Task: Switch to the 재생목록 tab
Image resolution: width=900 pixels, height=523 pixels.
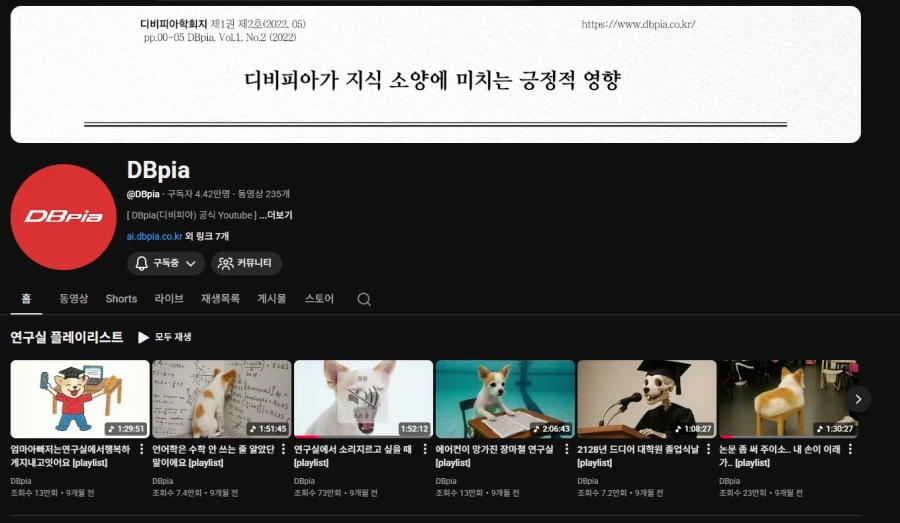Action: pyautogui.click(x=220, y=299)
